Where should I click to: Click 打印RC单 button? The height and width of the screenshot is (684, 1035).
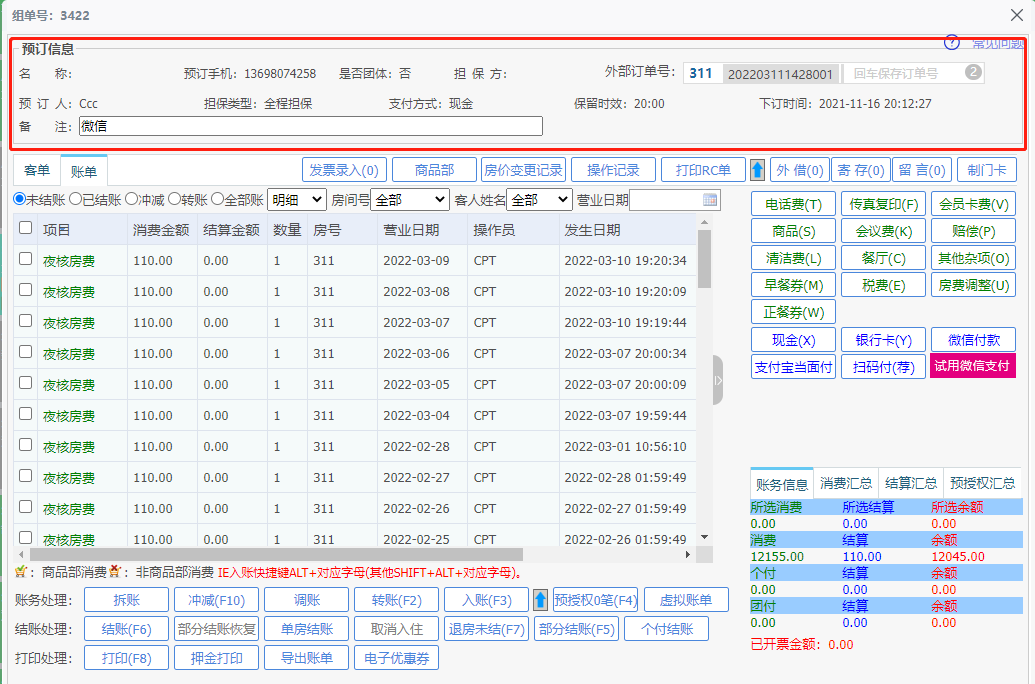[703, 170]
